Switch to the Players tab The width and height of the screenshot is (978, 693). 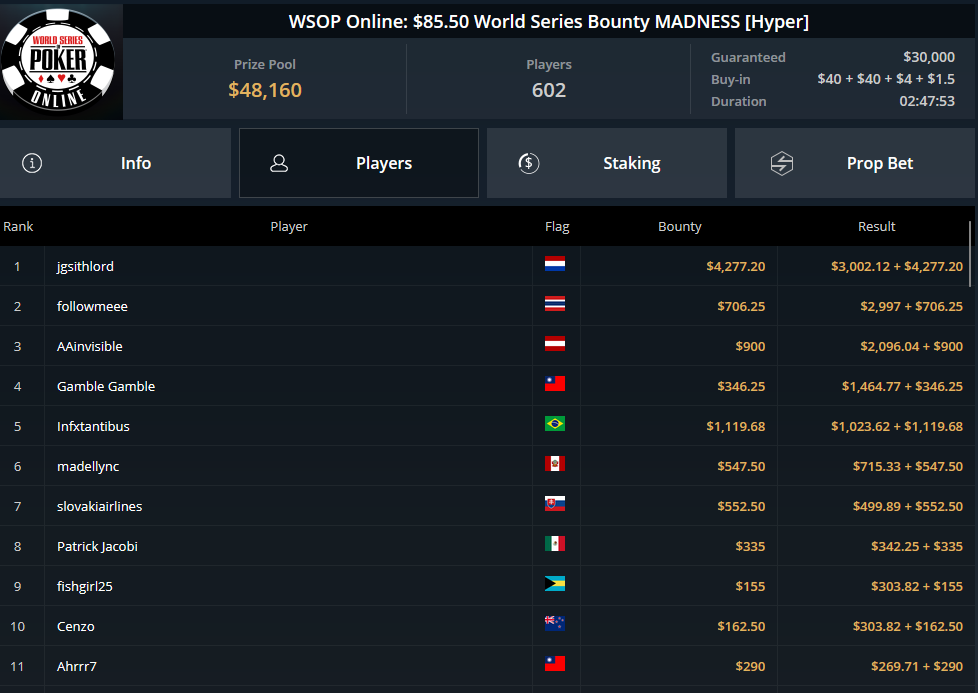tap(359, 163)
